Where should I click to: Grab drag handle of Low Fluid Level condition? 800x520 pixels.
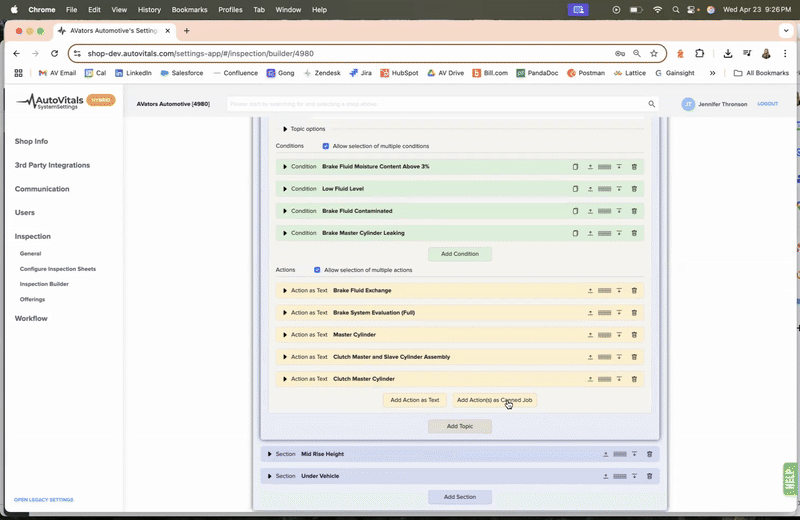coord(605,189)
